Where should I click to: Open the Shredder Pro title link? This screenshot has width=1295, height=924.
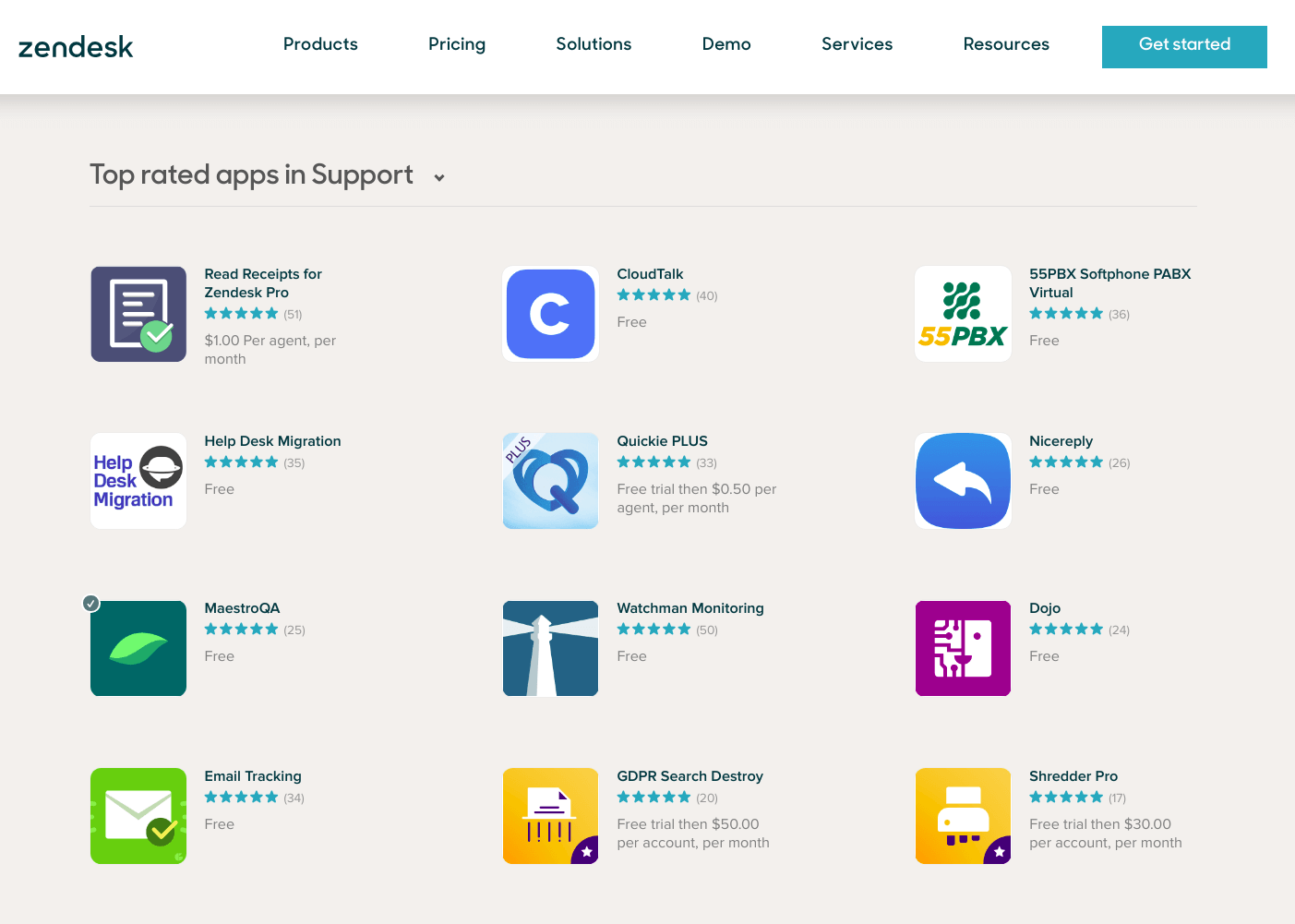1073,776
